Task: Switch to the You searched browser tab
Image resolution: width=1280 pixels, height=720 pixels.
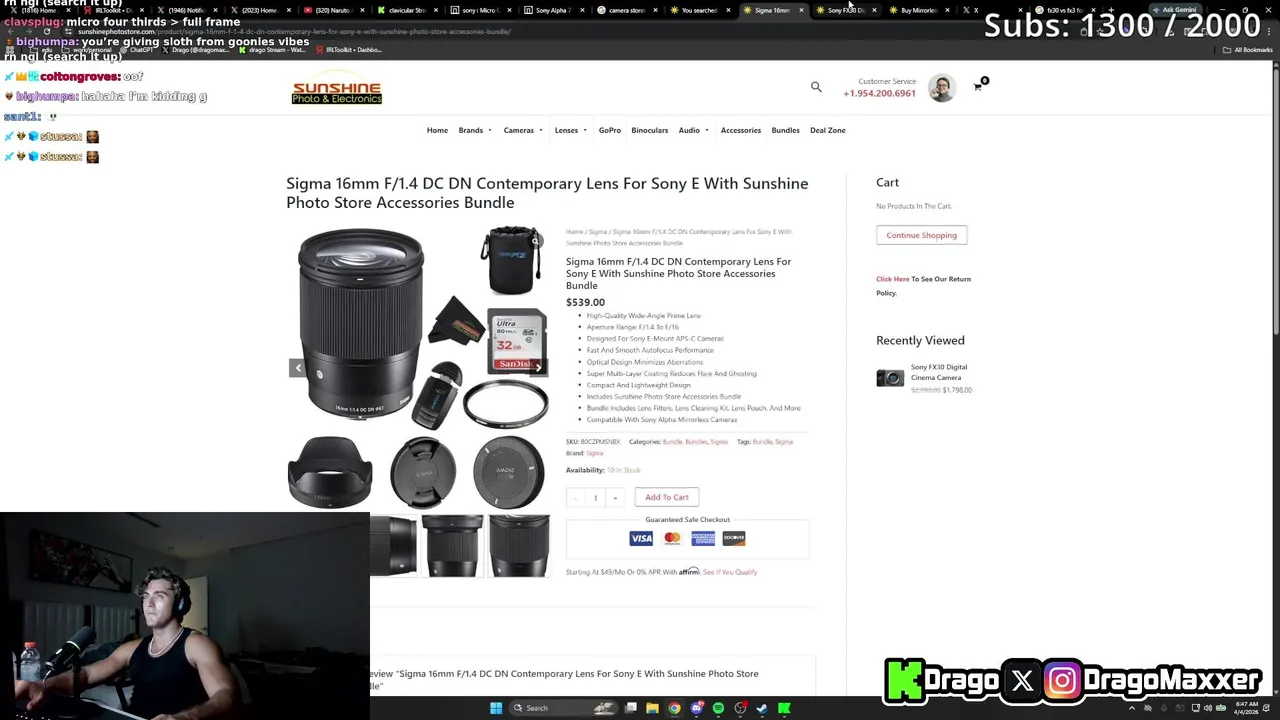Action: (699, 10)
